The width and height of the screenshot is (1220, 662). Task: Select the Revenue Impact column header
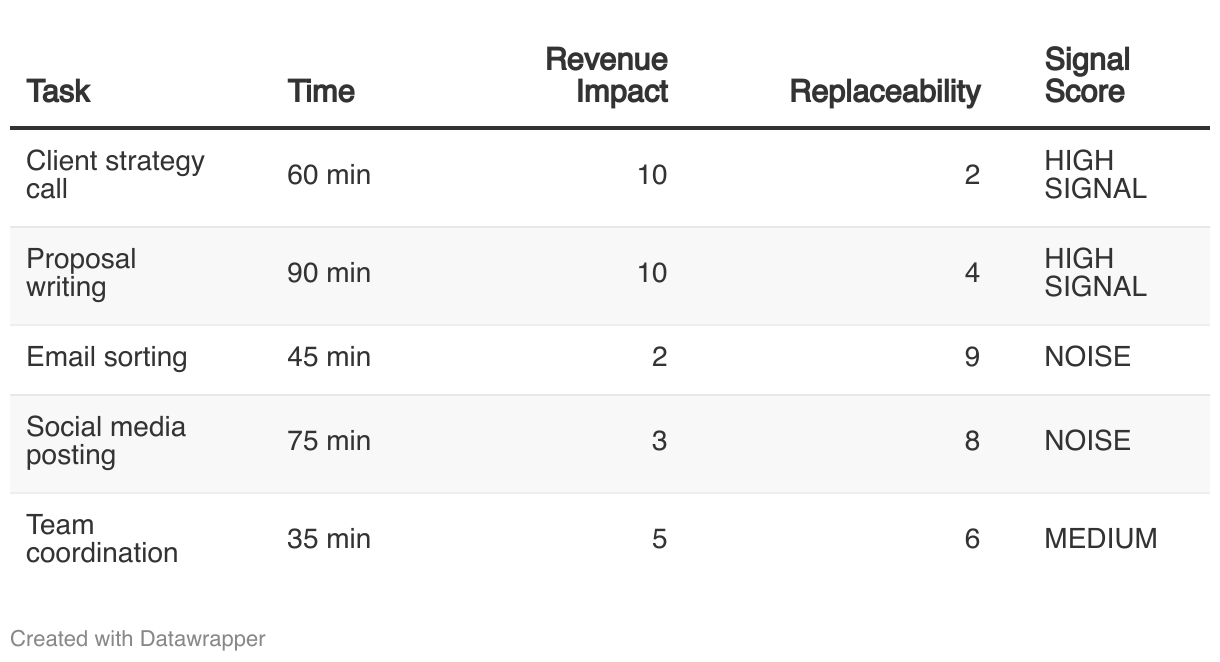pos(607,75)
